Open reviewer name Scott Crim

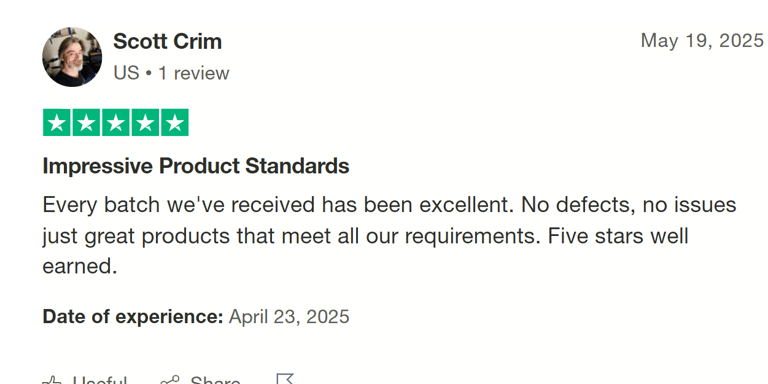click(168, 42)
